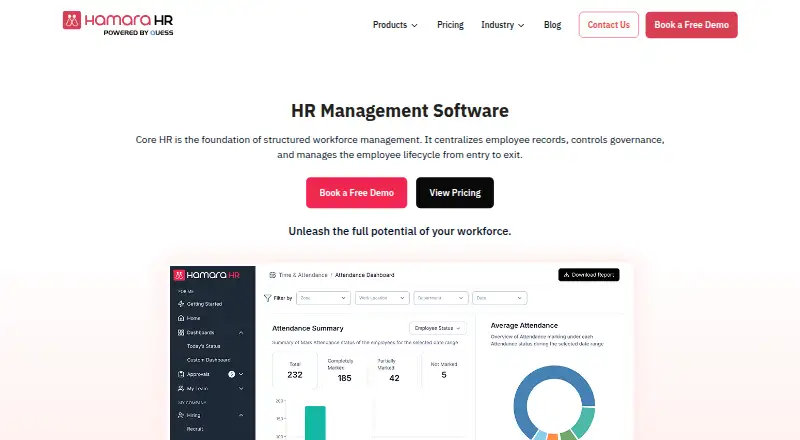
Task: Click Book a Free Demo below headline
Action: tap(356, 192)
